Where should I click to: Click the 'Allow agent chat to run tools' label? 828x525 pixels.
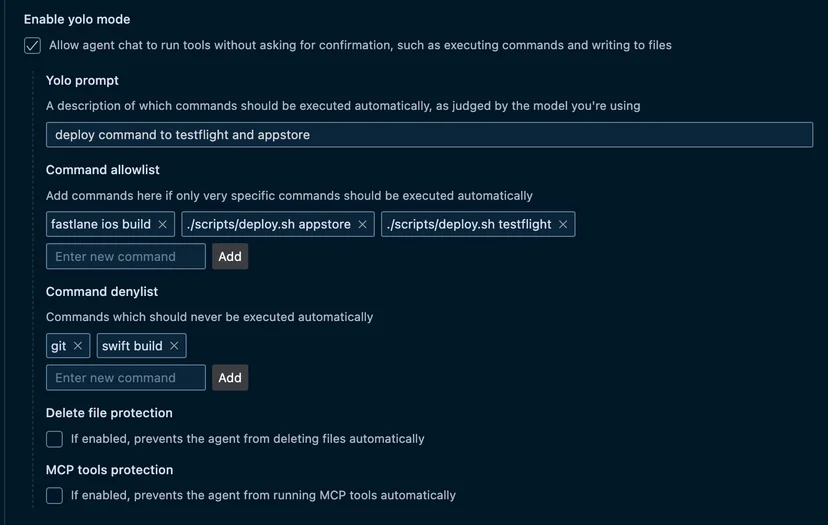tap(360, 45)
